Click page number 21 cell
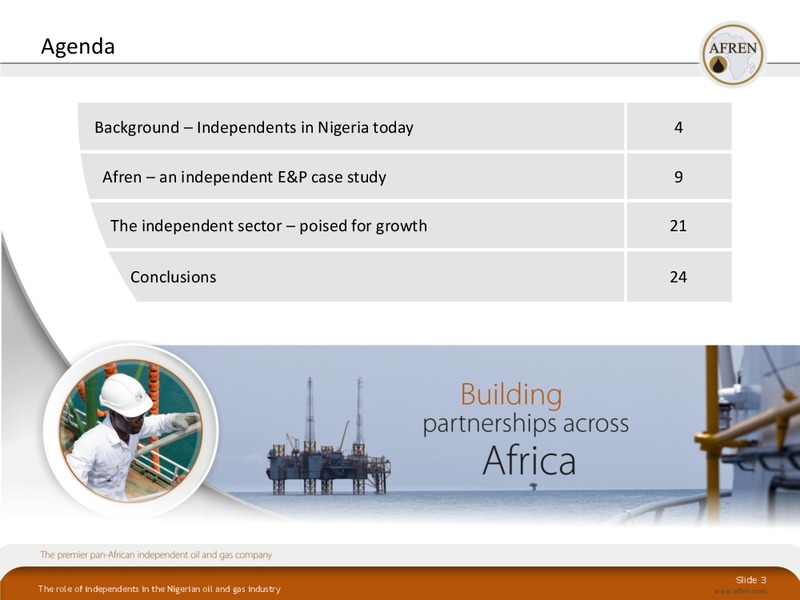This screenshot has width=800, height=600. (679, 226)
